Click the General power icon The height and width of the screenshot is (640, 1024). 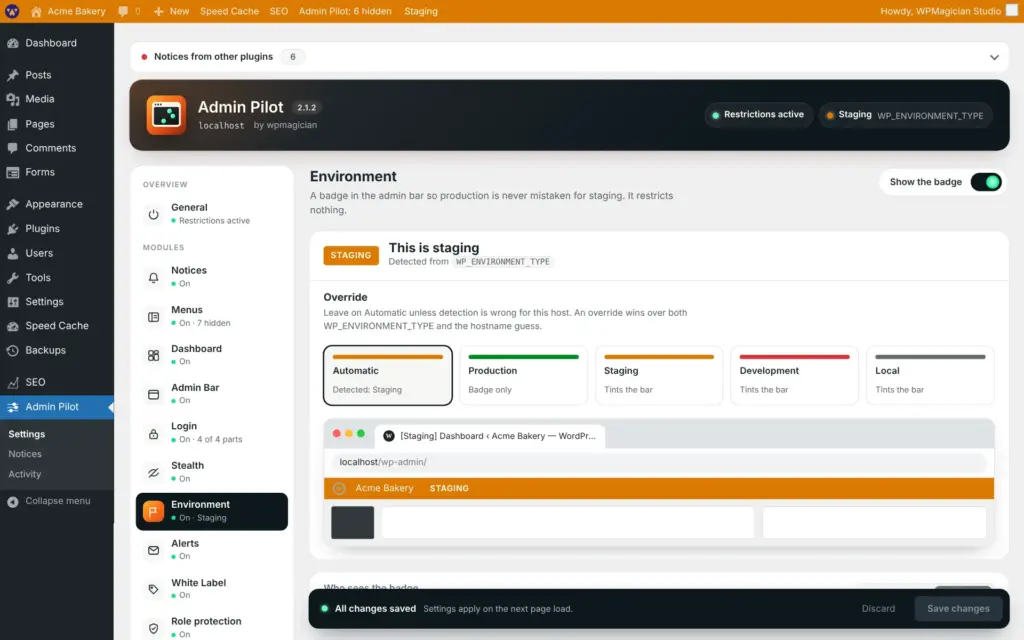pyautogui.click(x=153, y=214)
